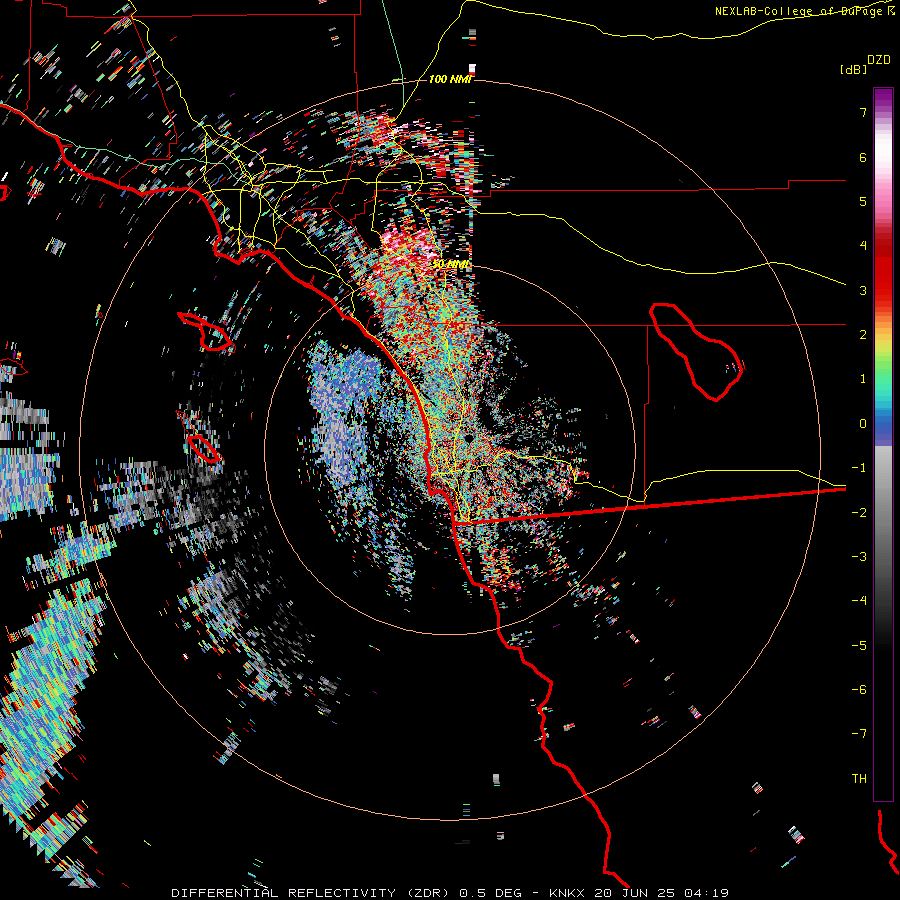Viewport: 900px width, 900px height.
Task: Click the 1 value on the color scale
Action: point(863,379)
